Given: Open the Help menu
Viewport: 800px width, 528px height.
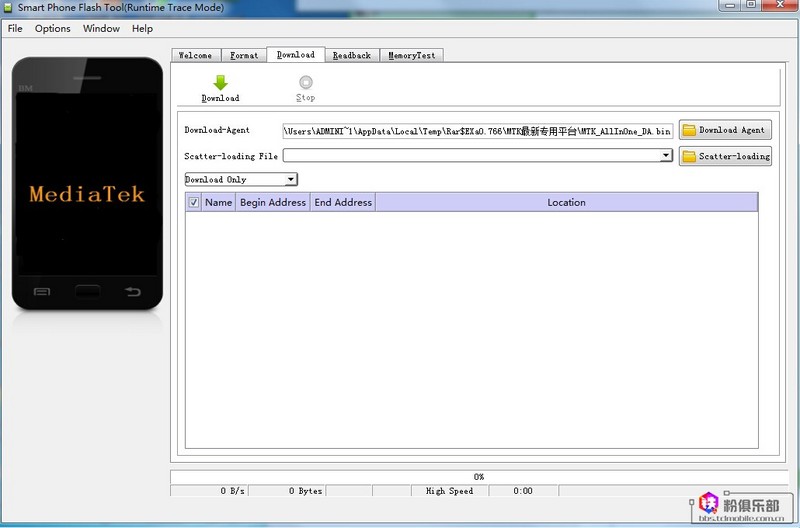Looking at the screenshot, I should (142, 29).
